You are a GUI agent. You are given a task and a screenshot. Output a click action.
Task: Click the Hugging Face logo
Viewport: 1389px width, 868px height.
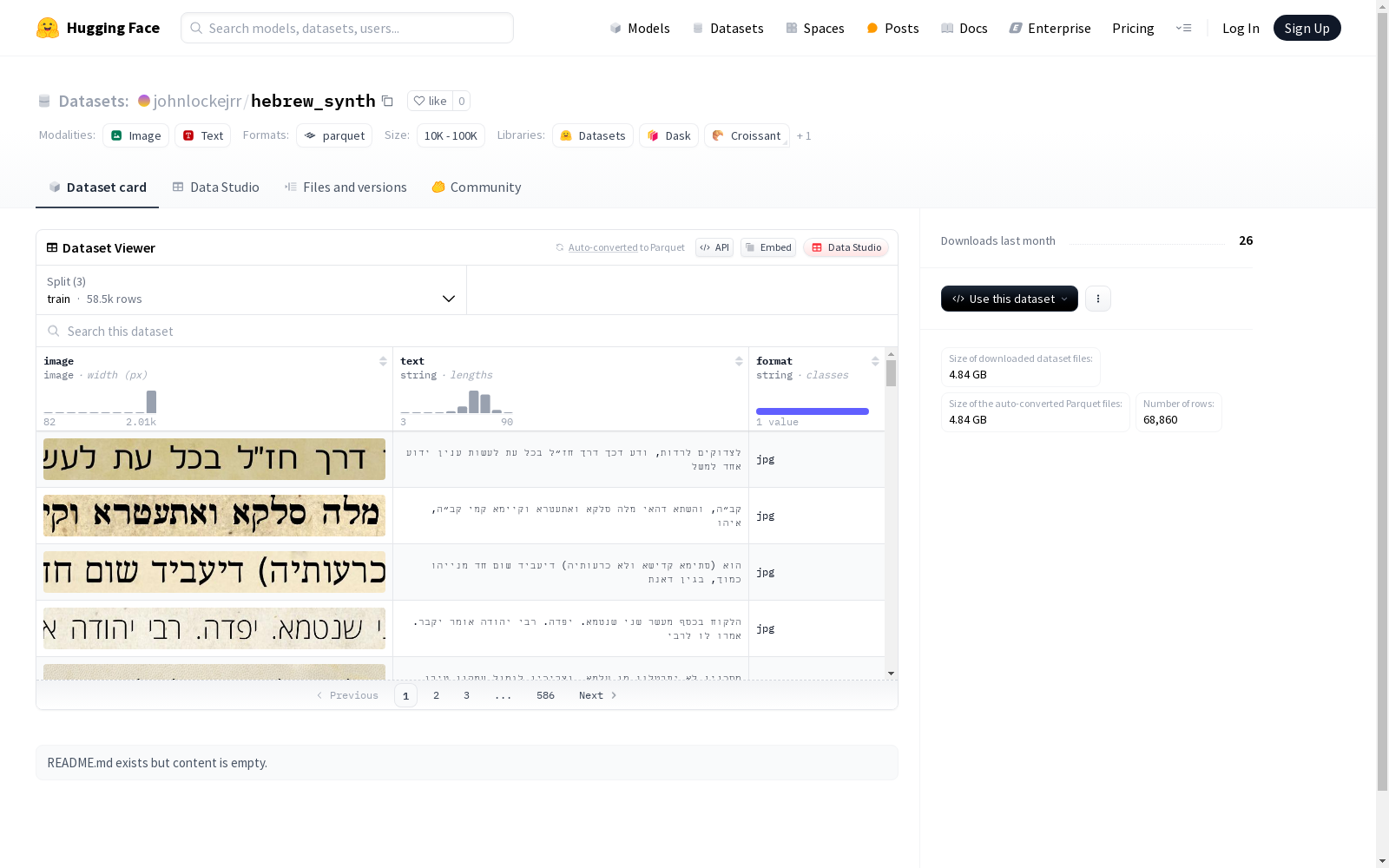click(x=97, y=28)
